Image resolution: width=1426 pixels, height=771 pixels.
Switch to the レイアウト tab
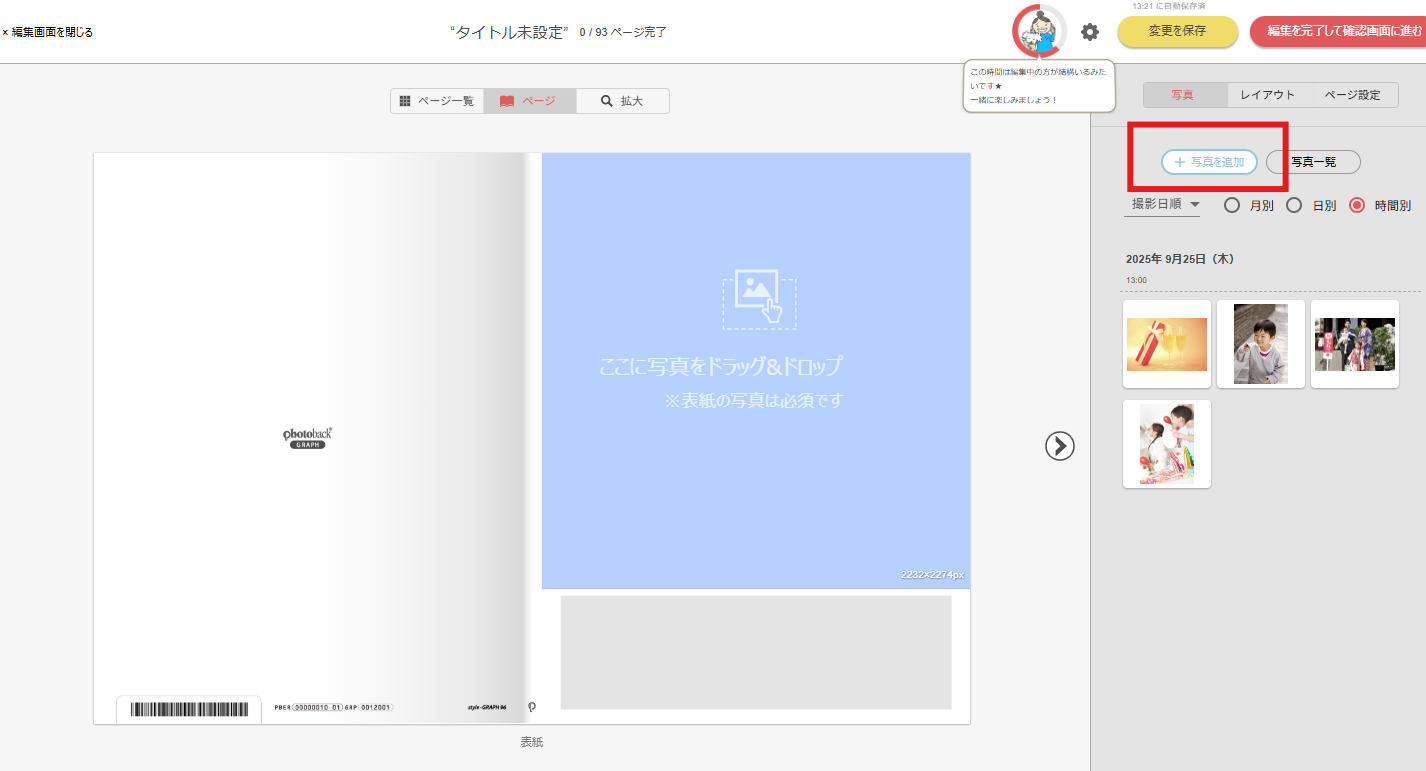point(1268,95)
